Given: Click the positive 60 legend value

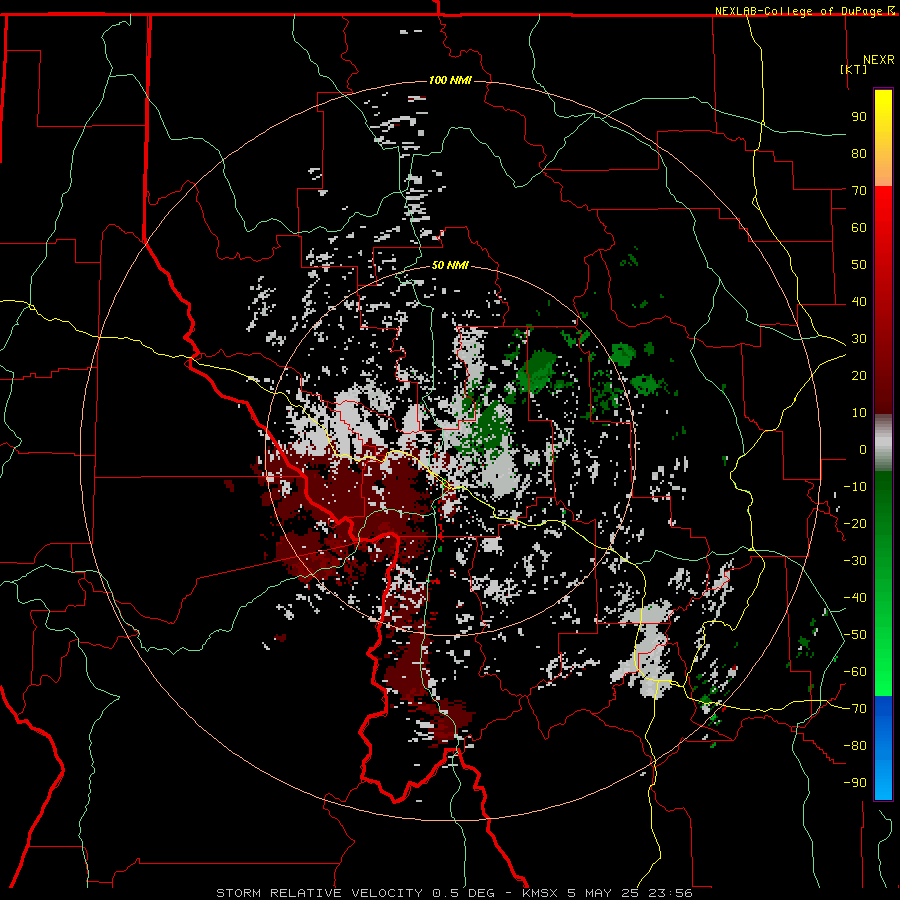Looking at the screenshot, I should (859, 227).
